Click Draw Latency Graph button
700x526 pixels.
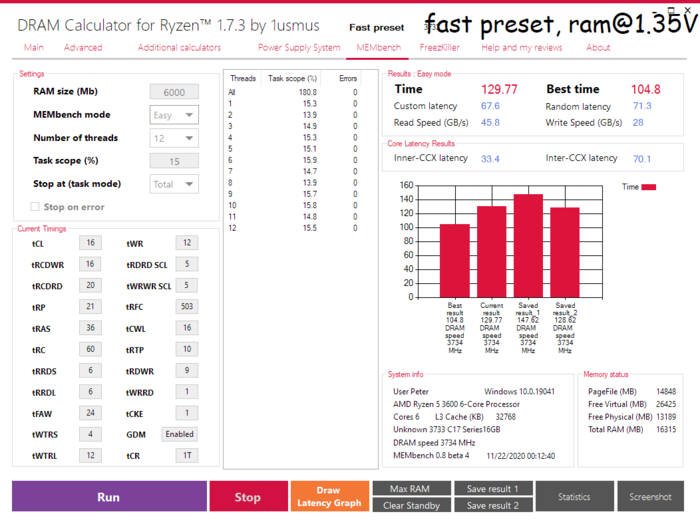(329, 497)
